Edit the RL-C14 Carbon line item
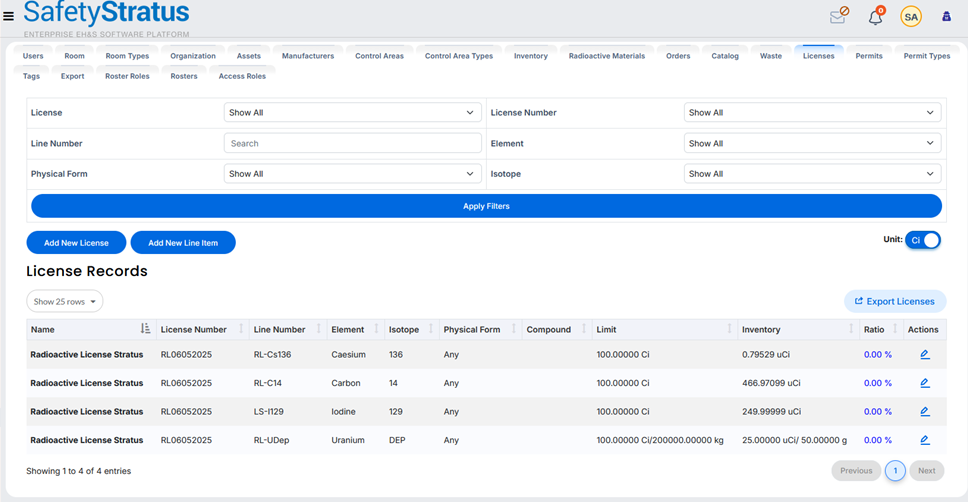The height and width of the screenshot is (502, 968). click(925, 383)
